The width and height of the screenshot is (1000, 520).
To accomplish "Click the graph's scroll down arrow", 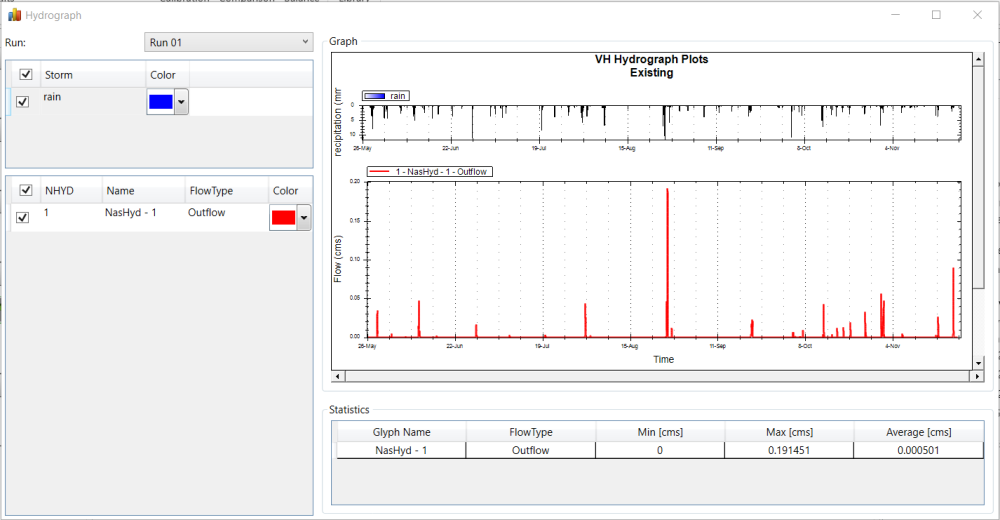I will tap(978, 363).
